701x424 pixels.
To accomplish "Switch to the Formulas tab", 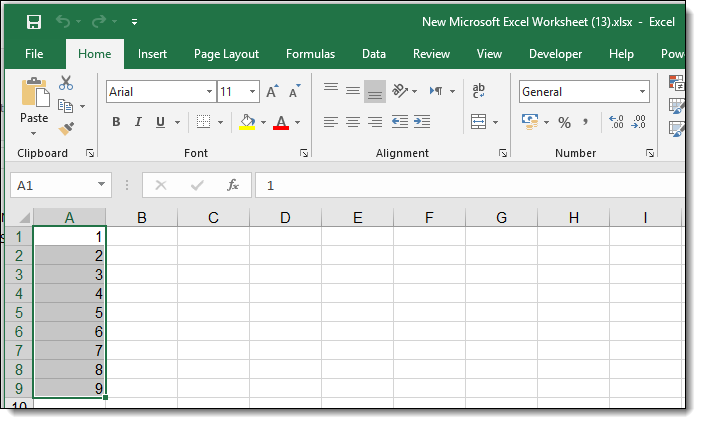I will (x=310, y=54).
